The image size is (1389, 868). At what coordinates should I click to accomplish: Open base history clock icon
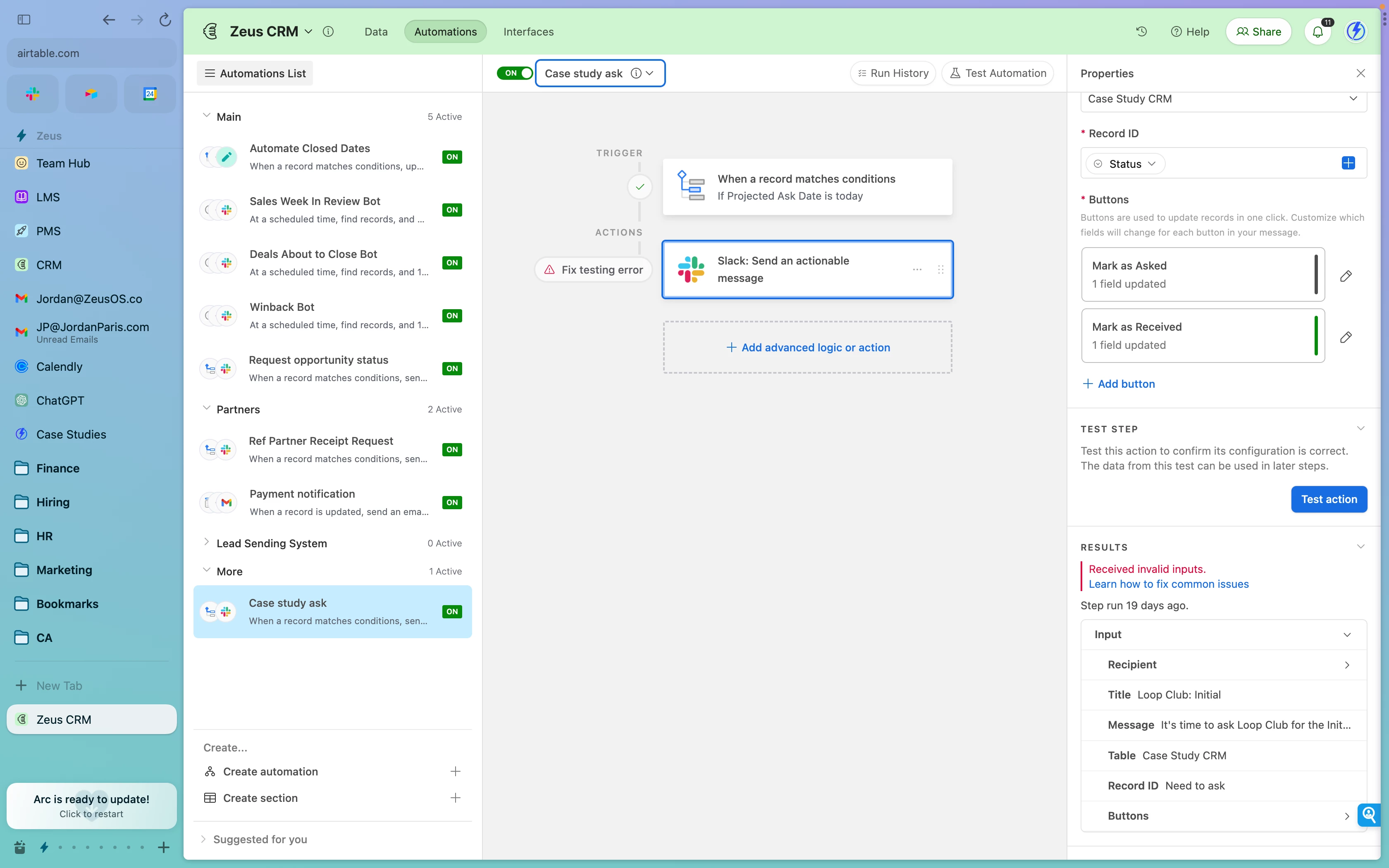click(1141, 31)
